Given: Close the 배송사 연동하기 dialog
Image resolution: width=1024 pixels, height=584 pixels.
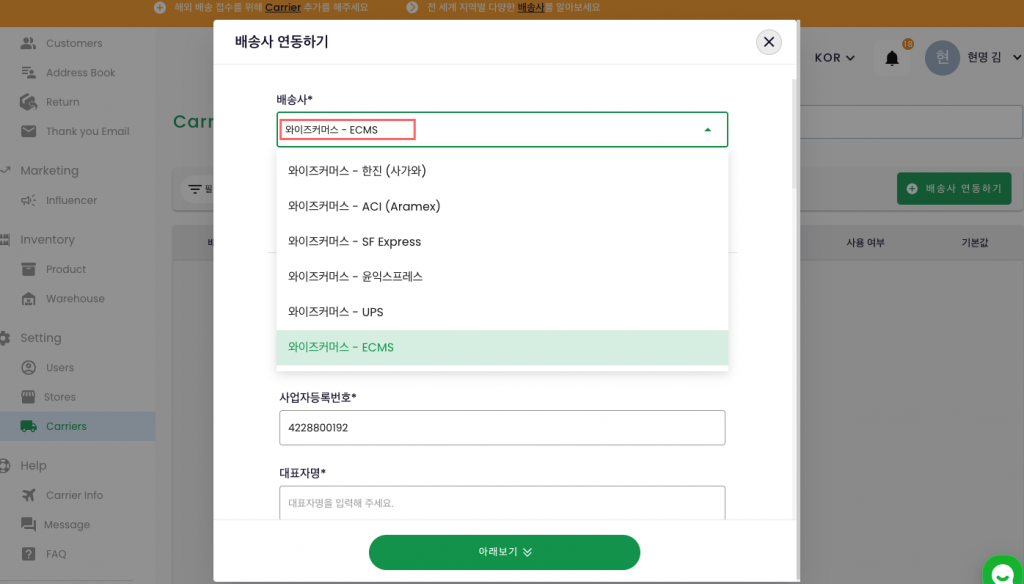Looking at the screenshot, I should point(768,42).
